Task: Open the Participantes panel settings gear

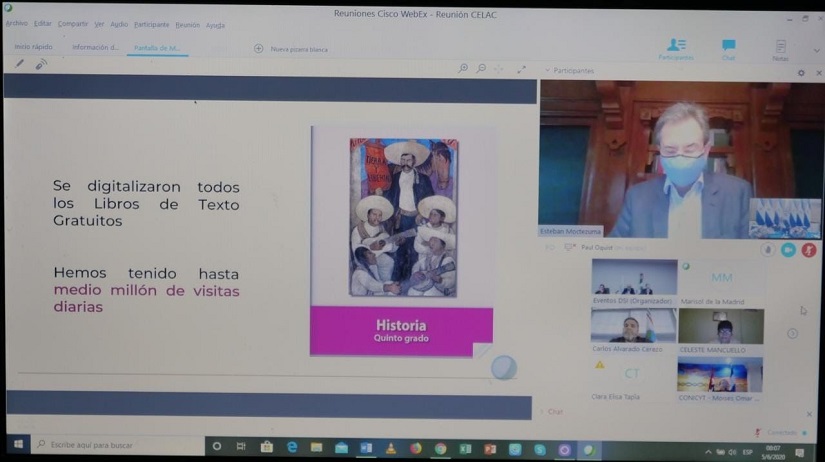Action: [x=801, y=73]
